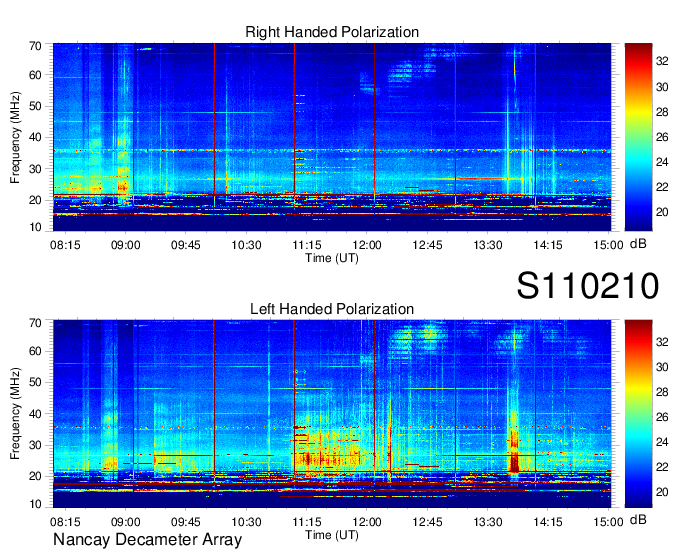Click the Right Handed plot's colorbar
680x552 pixels.
(638, 137)
